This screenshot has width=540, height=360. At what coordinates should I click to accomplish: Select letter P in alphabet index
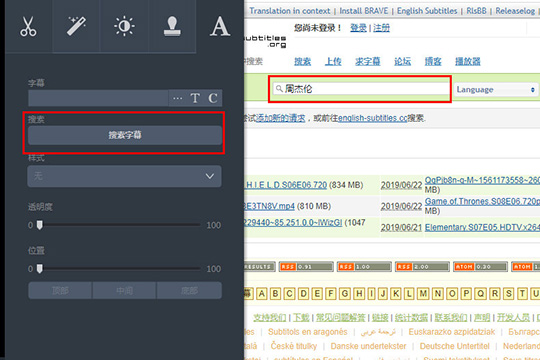pyautogui.click(x=466, y=294)
